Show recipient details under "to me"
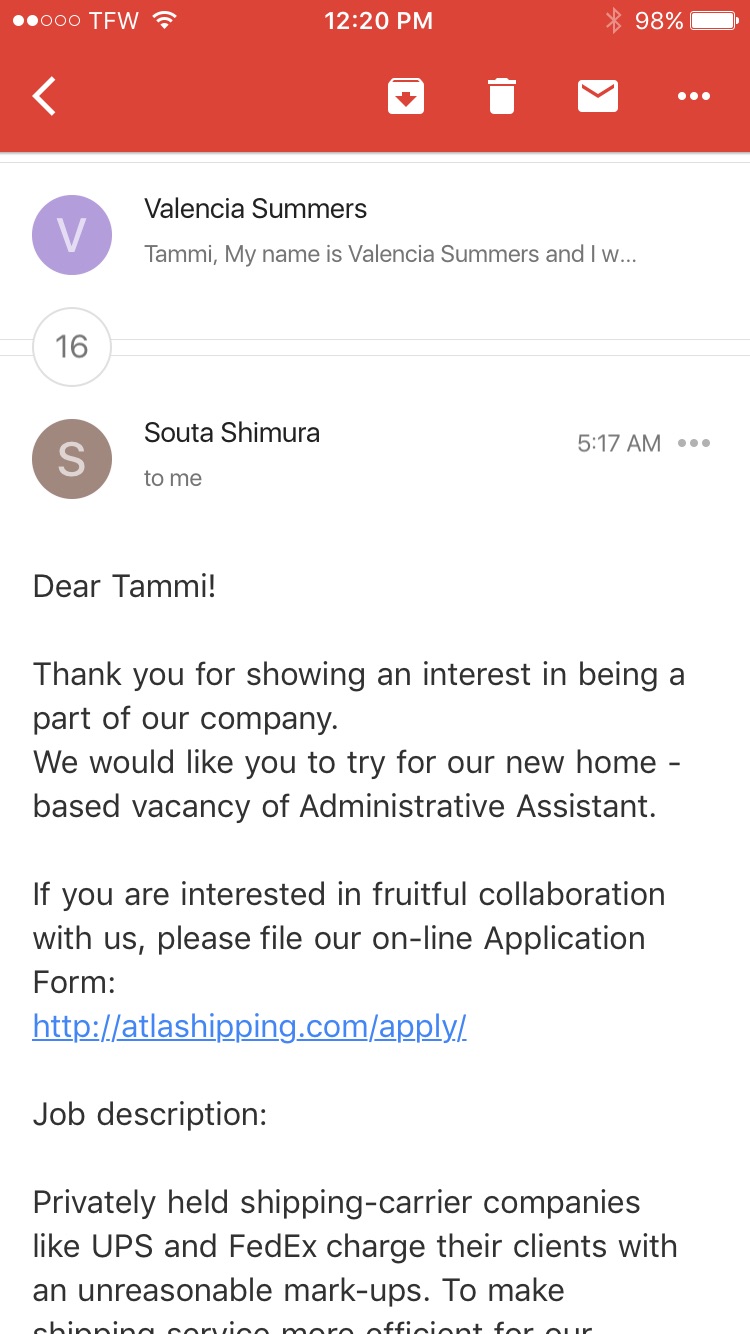The image size is (750, 1334). (173, 479)
